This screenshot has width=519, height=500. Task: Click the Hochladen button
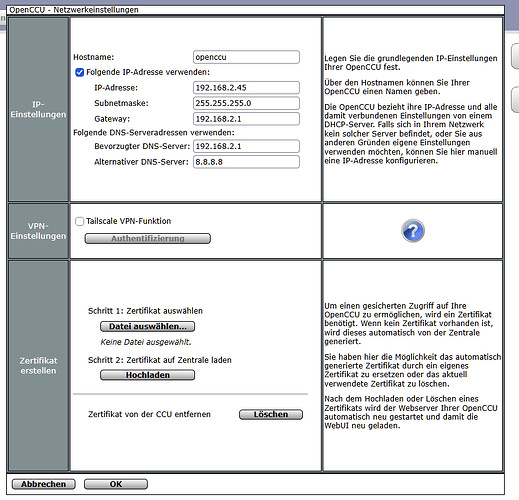(148, 375)
